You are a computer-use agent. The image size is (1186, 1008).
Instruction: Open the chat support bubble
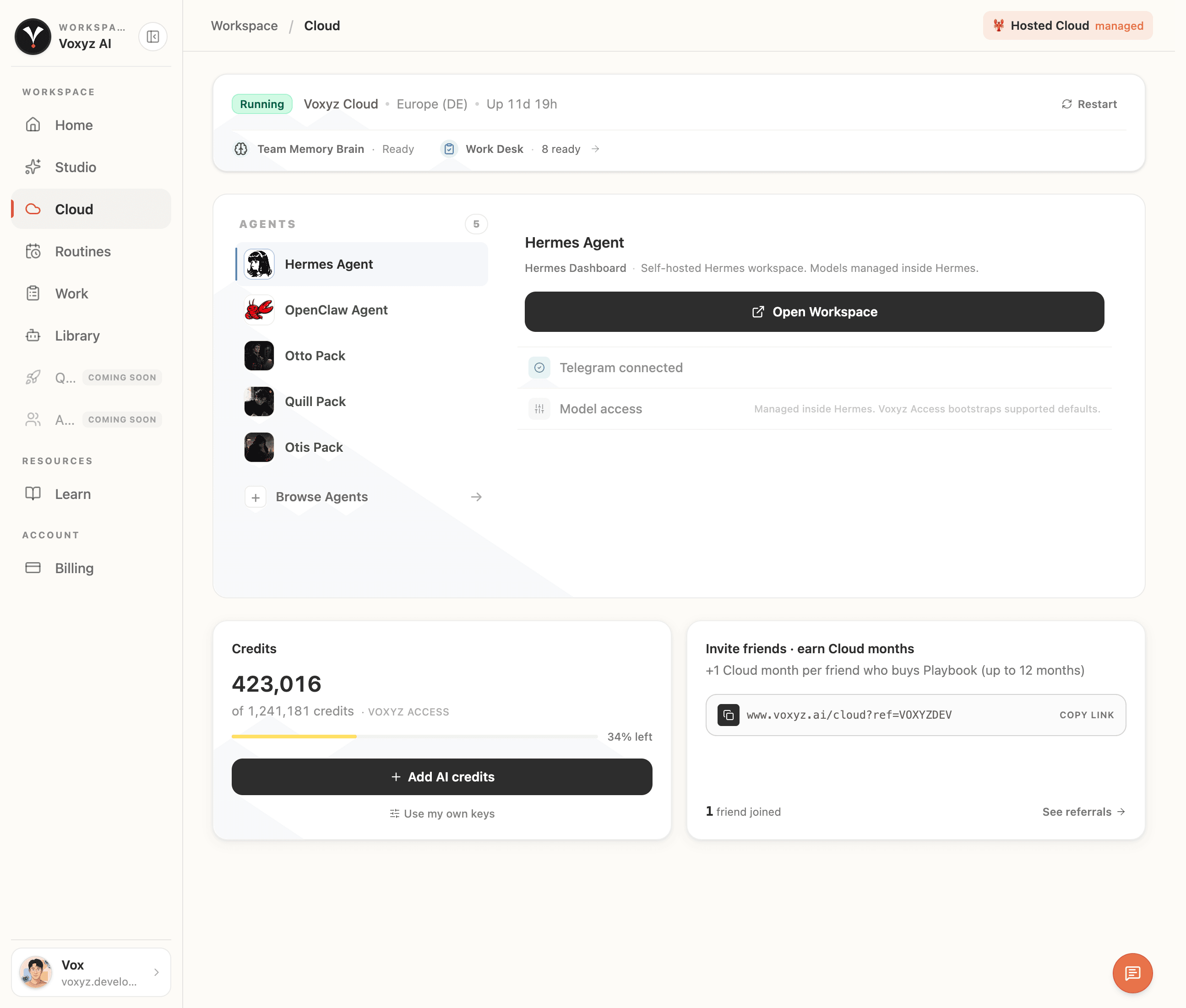pyautogui.click(x=1132, y=973)
